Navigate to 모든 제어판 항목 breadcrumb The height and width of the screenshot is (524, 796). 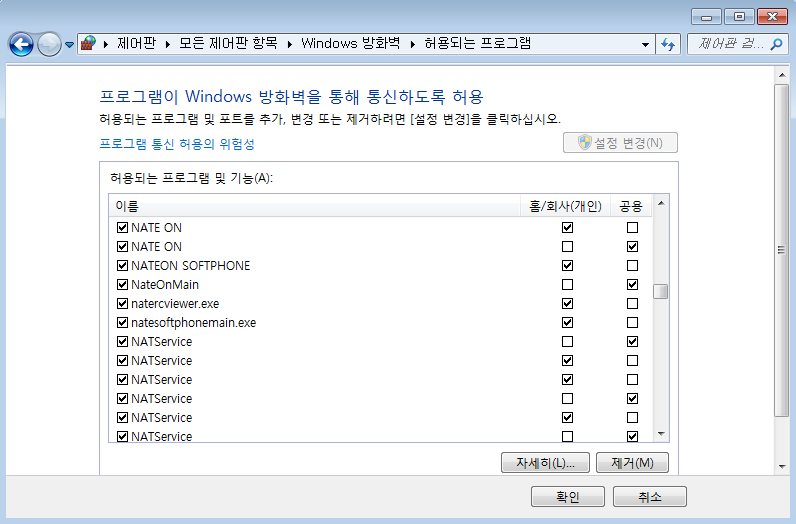tap(228, 43)
